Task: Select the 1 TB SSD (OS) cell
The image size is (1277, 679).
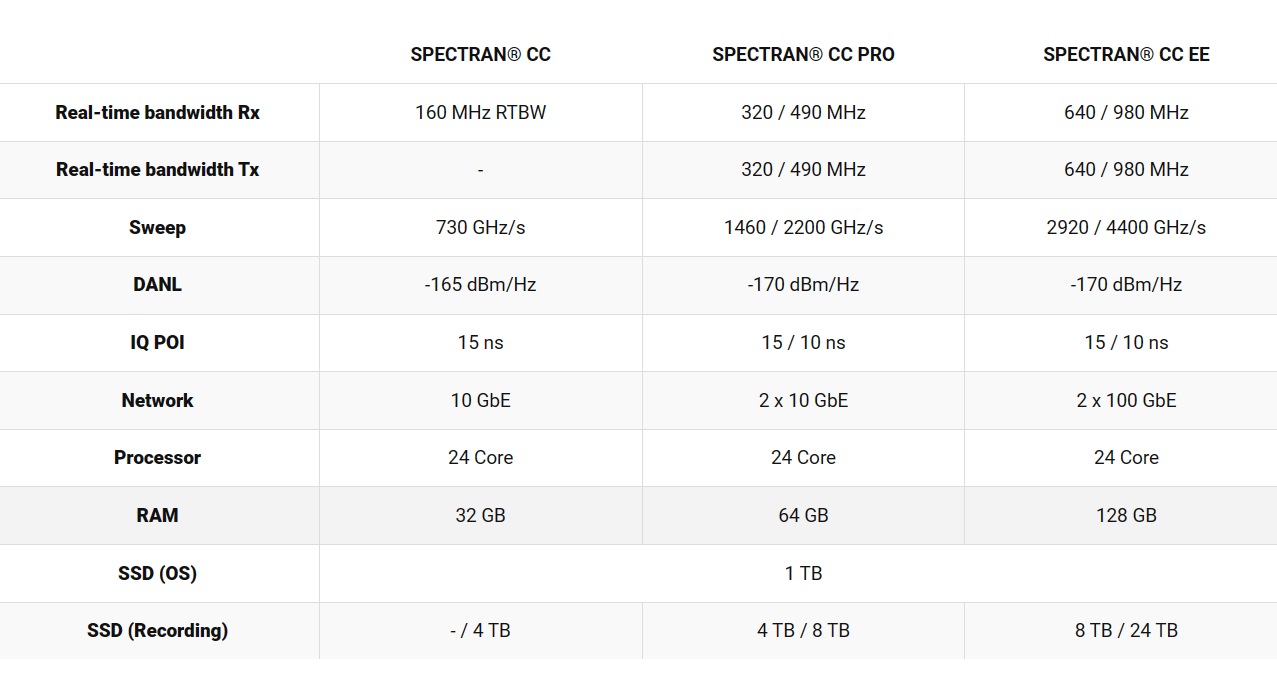Action: (x=803, y=574)
